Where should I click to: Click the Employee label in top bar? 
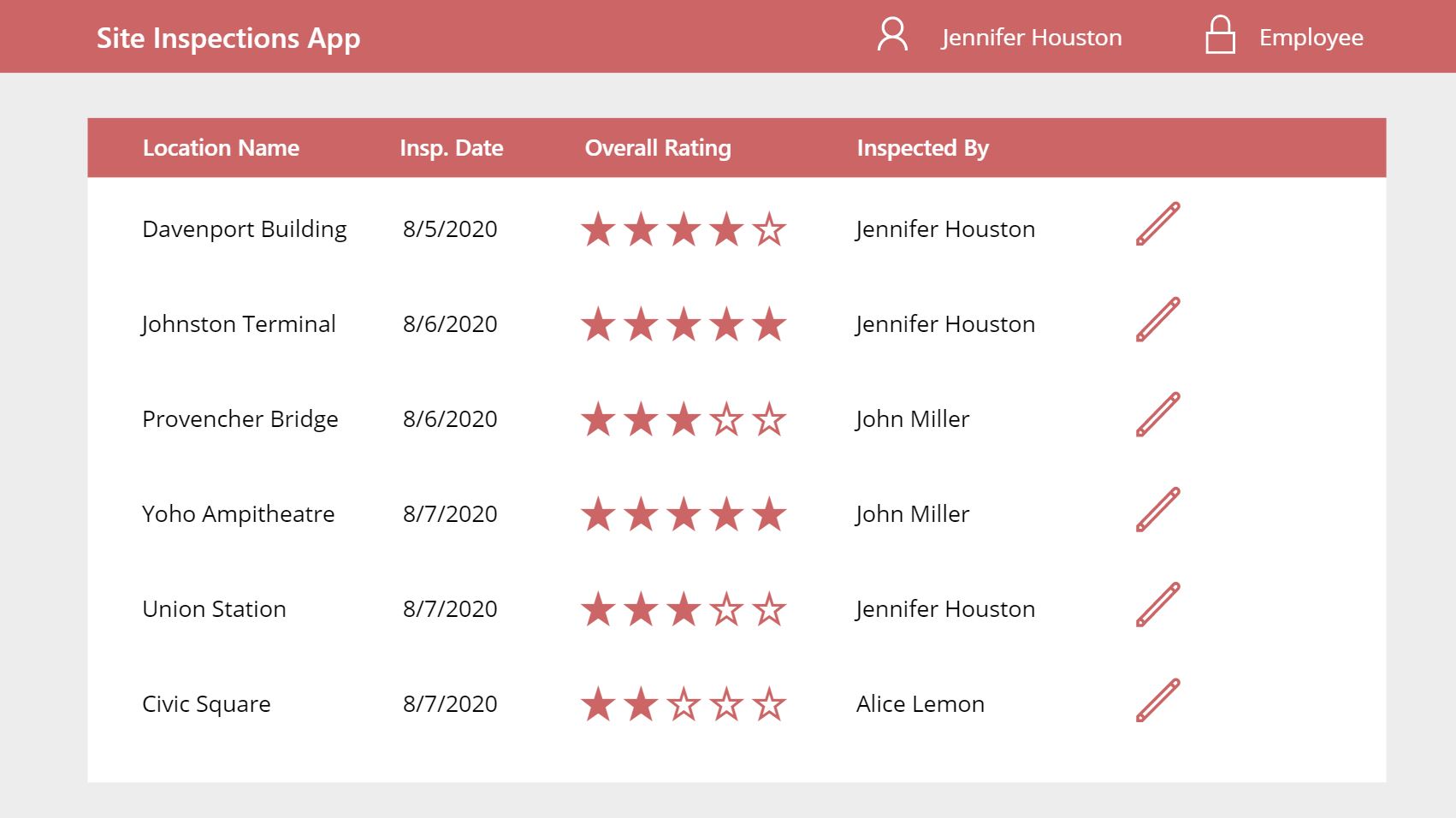pos(1310,36)
